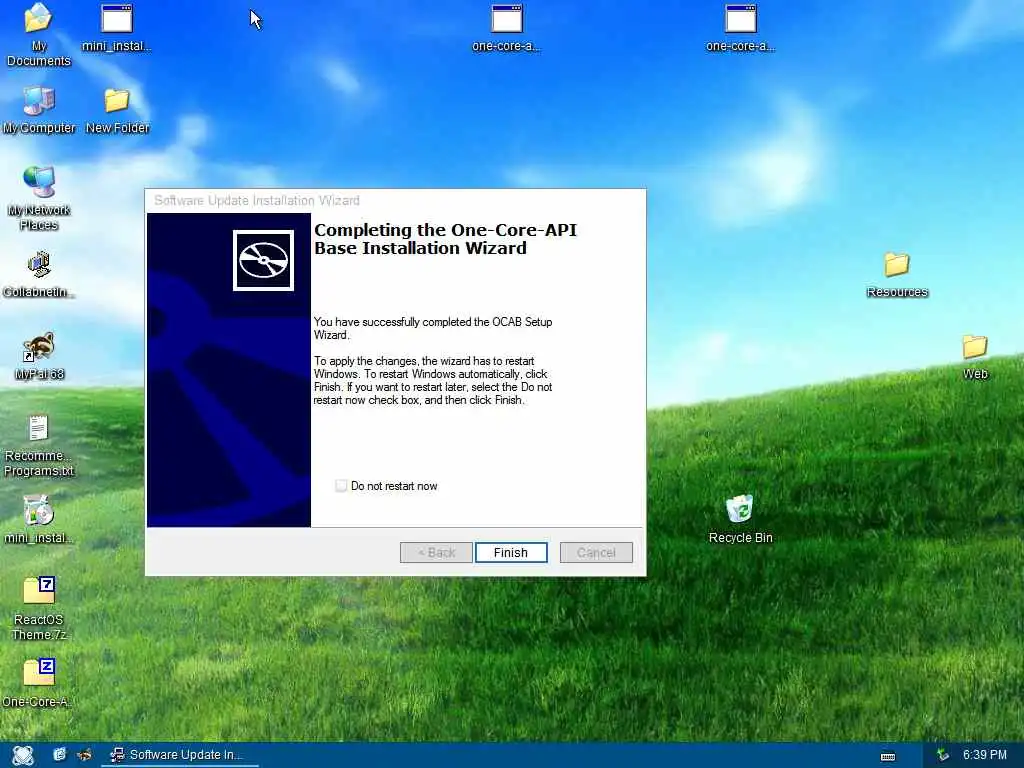Tick the Do not restart now checkbox
The image size is (1024, 768).
[341, 486]
